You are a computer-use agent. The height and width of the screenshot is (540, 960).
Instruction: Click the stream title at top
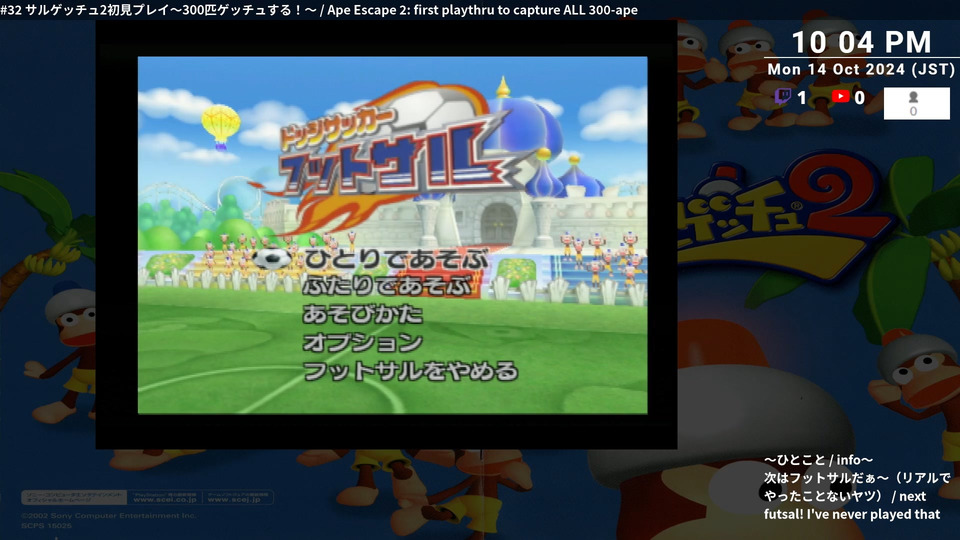[319, 10]
